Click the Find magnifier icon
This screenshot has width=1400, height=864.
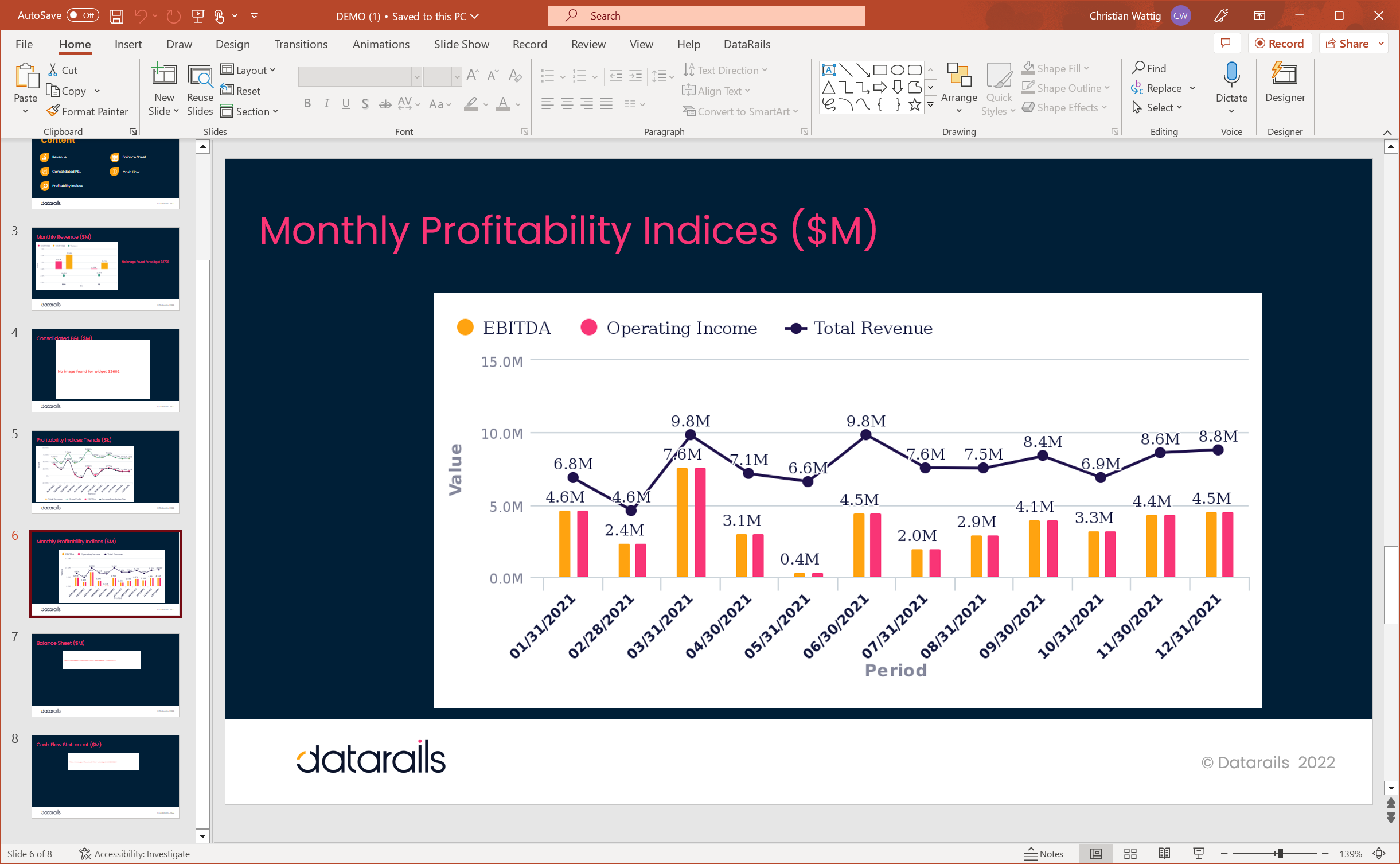tap(1138, 68)
